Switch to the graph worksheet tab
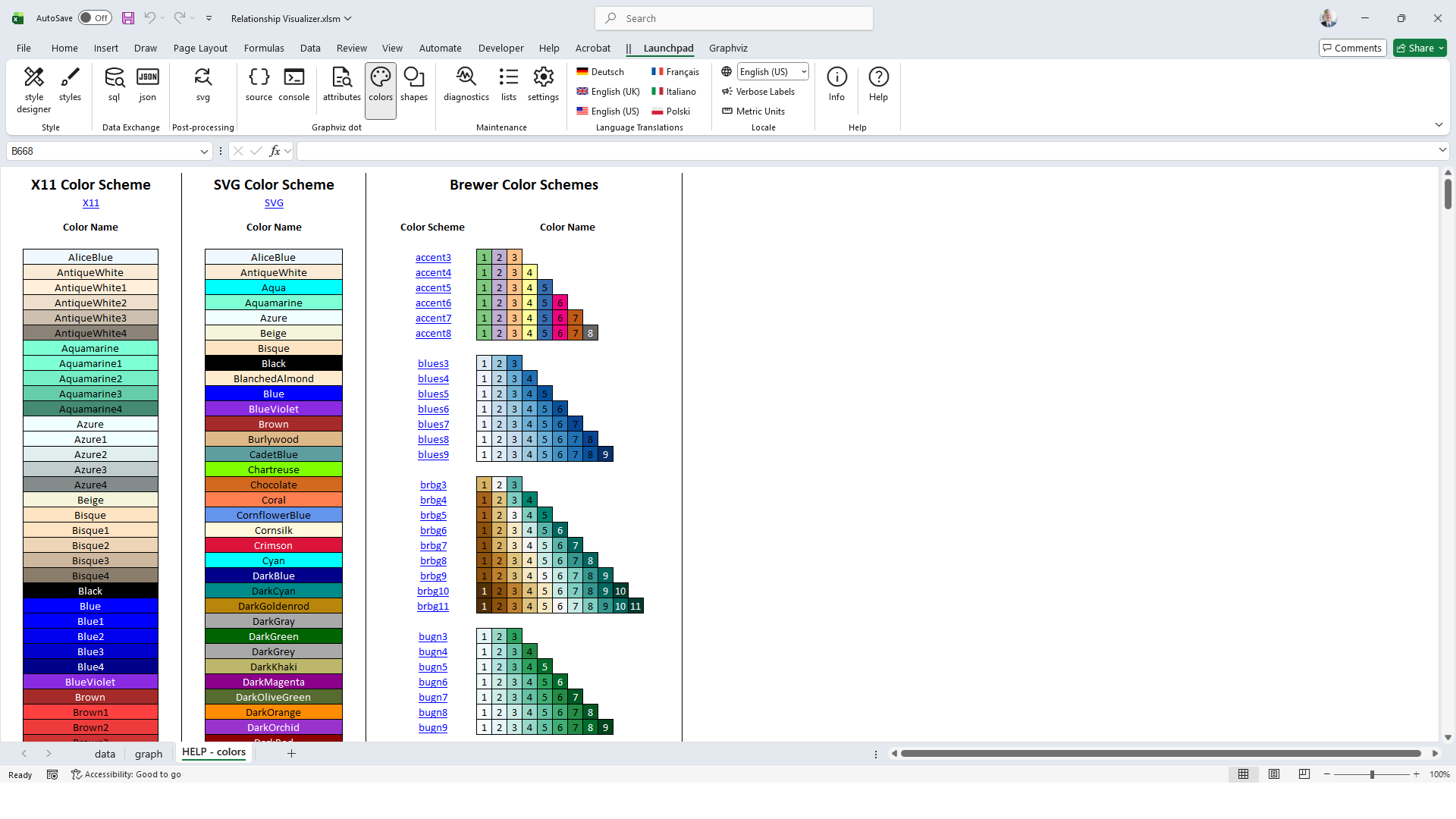The height and width of the screenshot is (819, 1456). [x=149, y=754]
